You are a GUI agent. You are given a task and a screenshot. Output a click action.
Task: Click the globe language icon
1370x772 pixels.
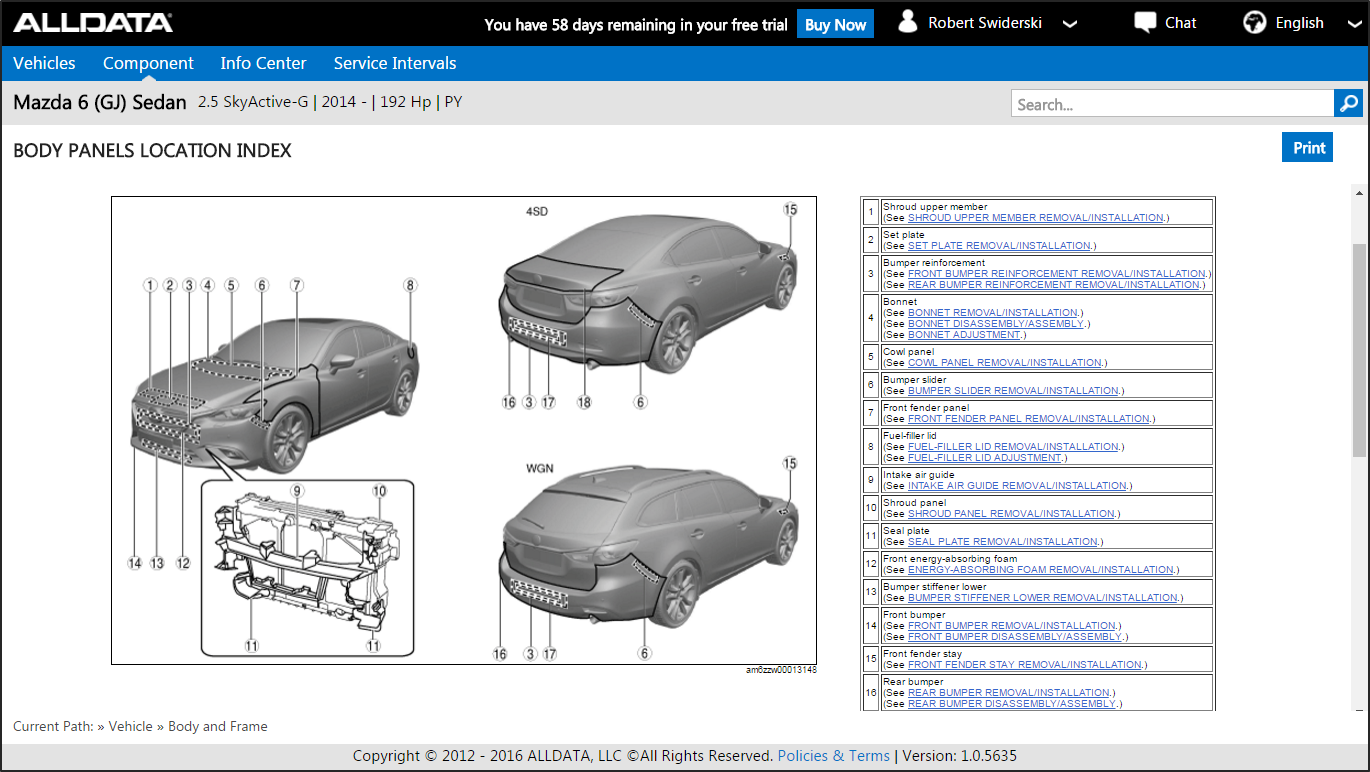1254,23
